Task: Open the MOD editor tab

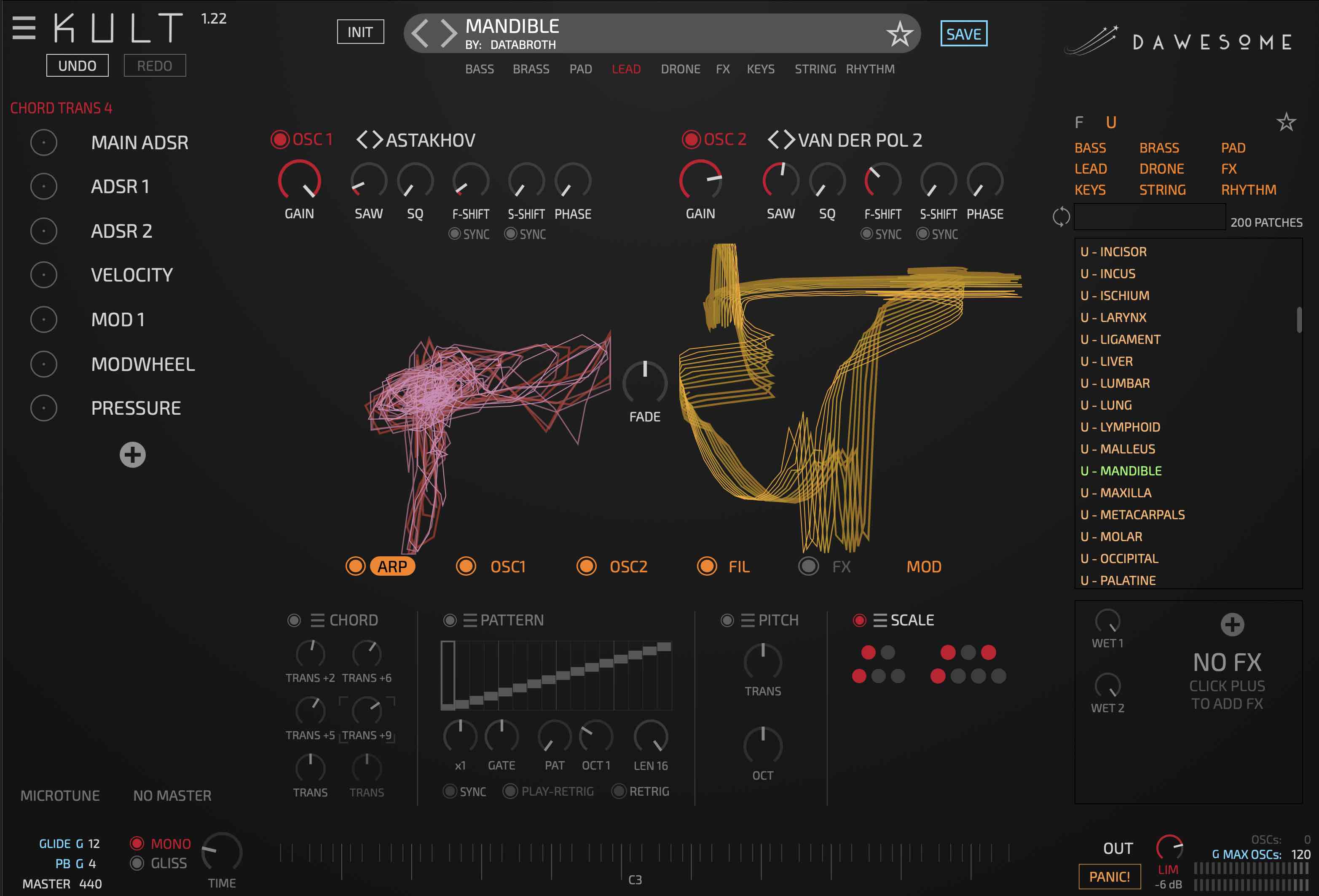Action: [923, 566]
